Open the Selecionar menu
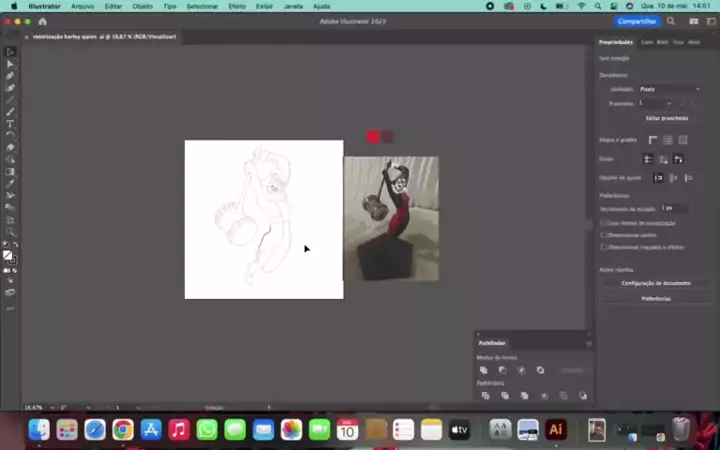The width and height of the screenshot is (720, 450). pos(202,6)
